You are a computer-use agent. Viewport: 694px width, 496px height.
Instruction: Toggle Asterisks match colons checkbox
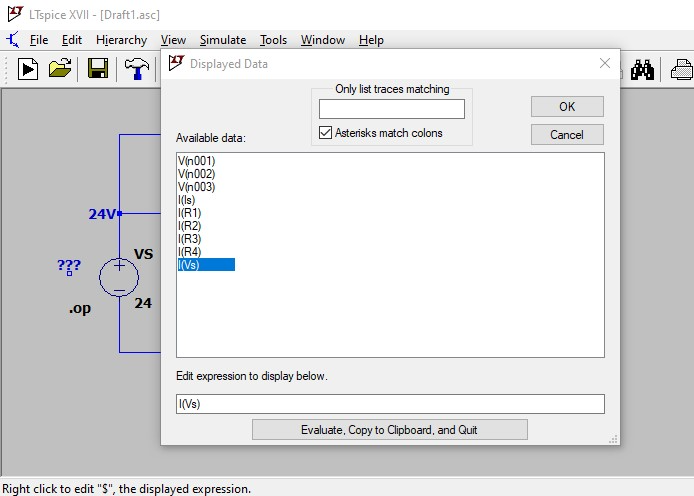pos(325,132)
